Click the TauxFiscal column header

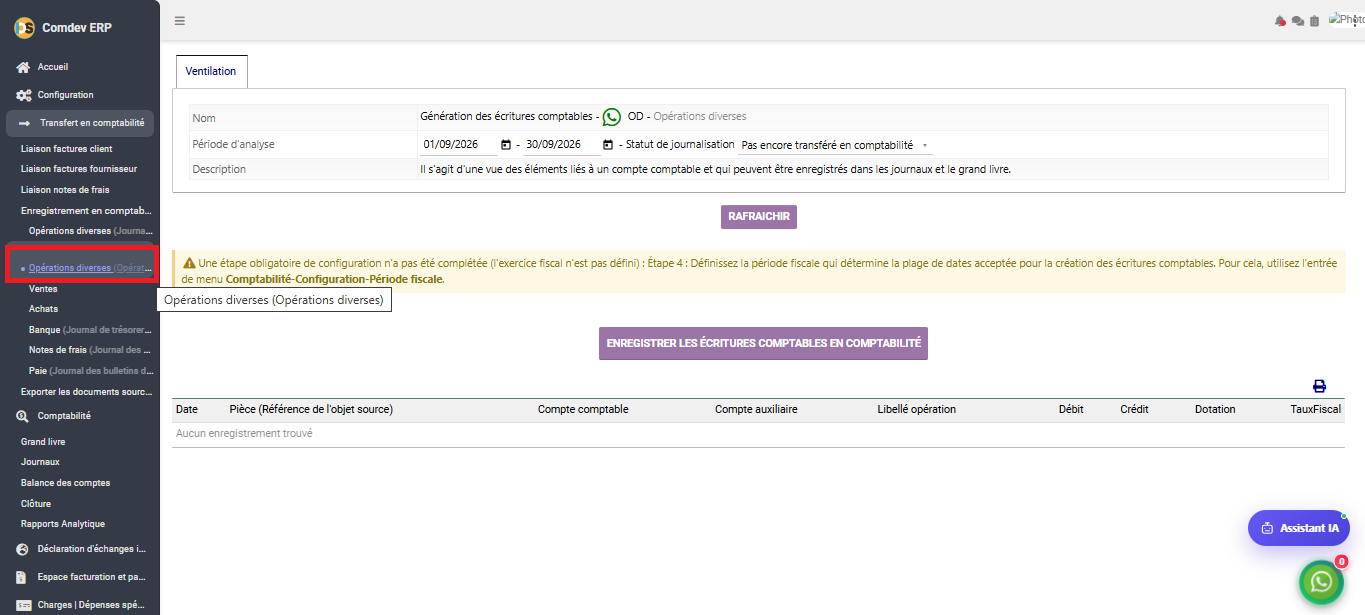(1316, 409)
